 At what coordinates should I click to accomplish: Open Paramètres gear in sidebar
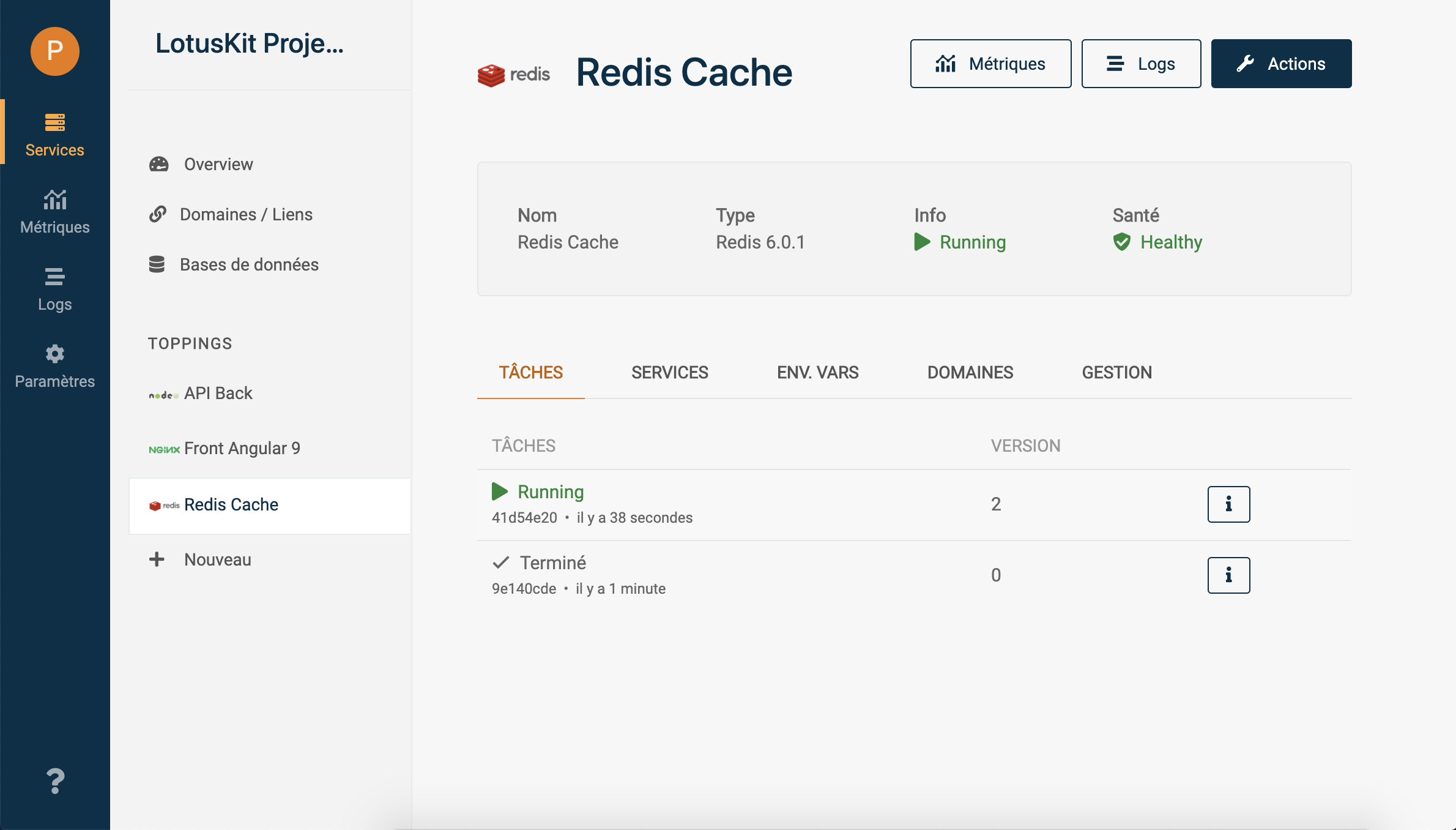(x=55, y=366)
